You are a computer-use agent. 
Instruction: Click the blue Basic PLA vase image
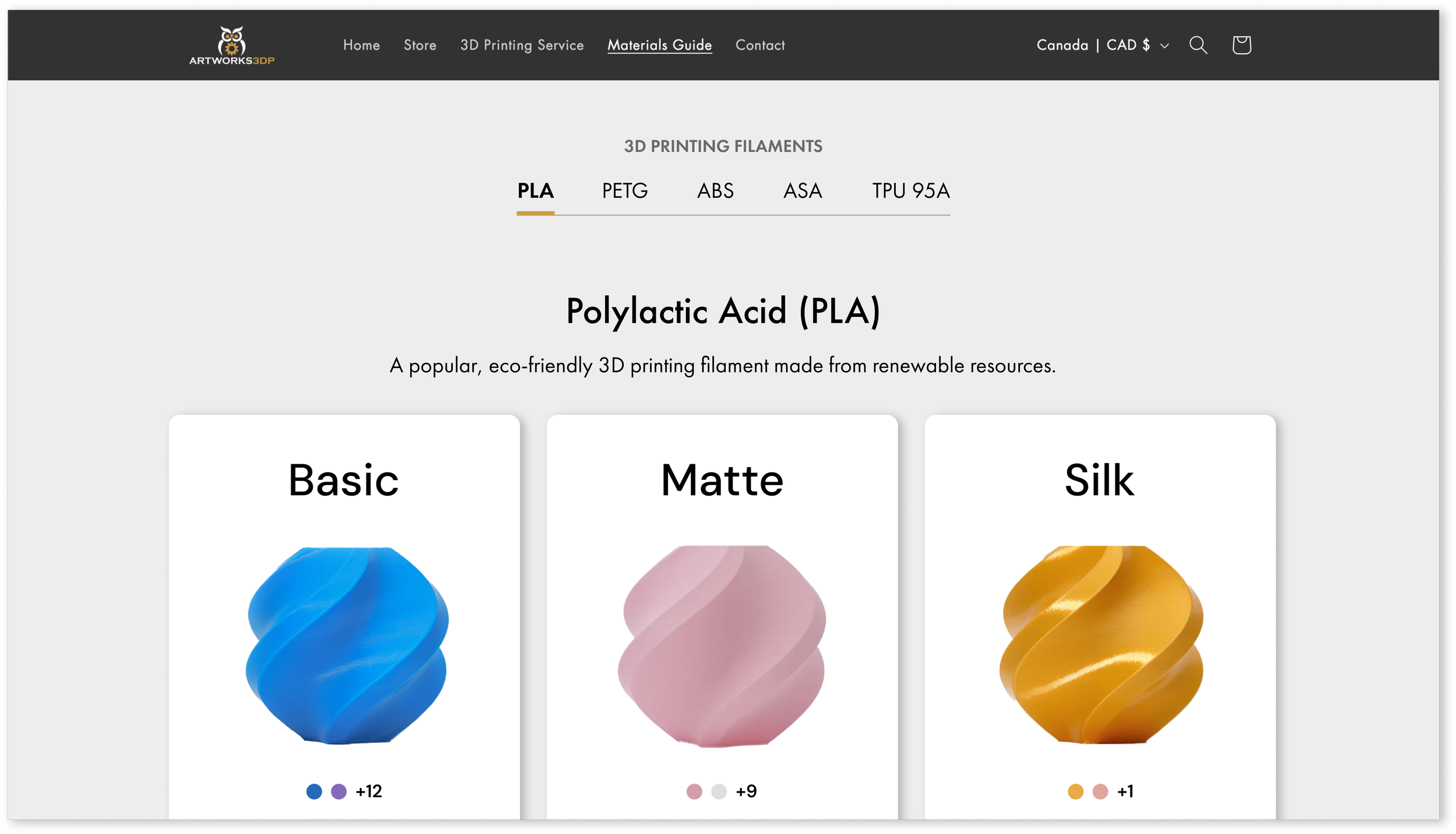point(347,645)
